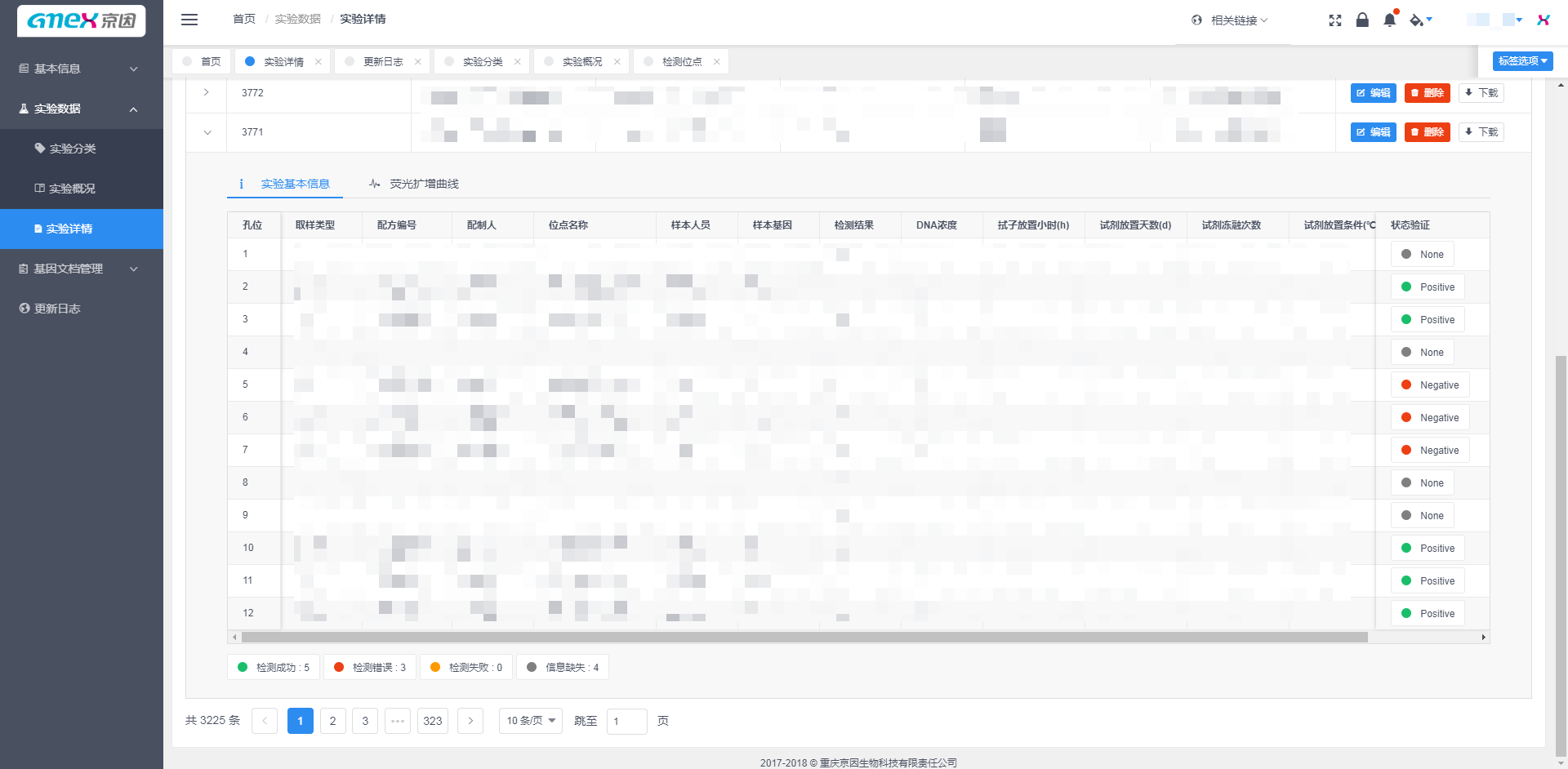Viewport: 1568px width, 769px height.
Task: Expand 基本信息 sidebar menu
Action: [82, 69]
